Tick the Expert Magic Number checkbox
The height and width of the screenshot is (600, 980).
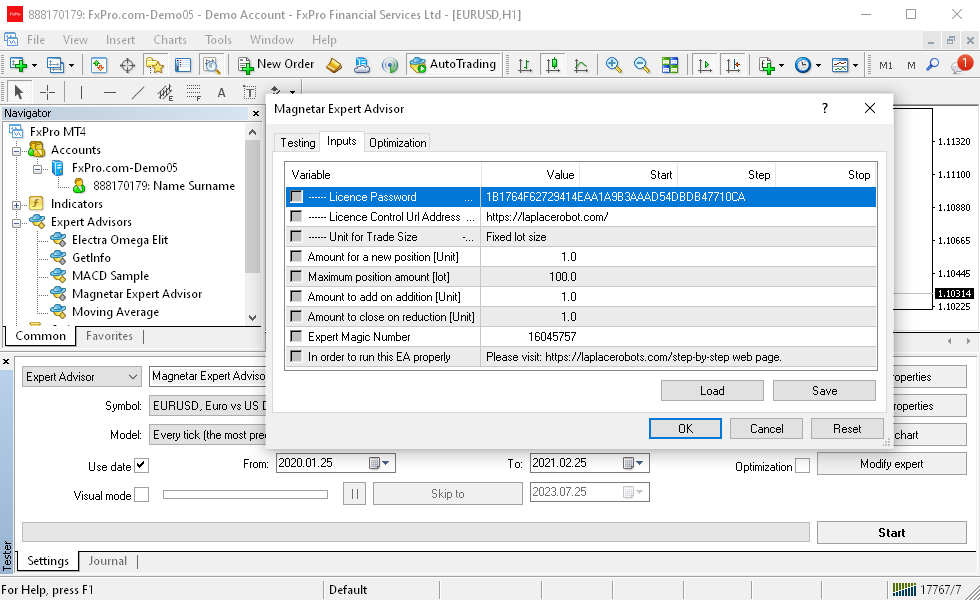tap(296, 337)
